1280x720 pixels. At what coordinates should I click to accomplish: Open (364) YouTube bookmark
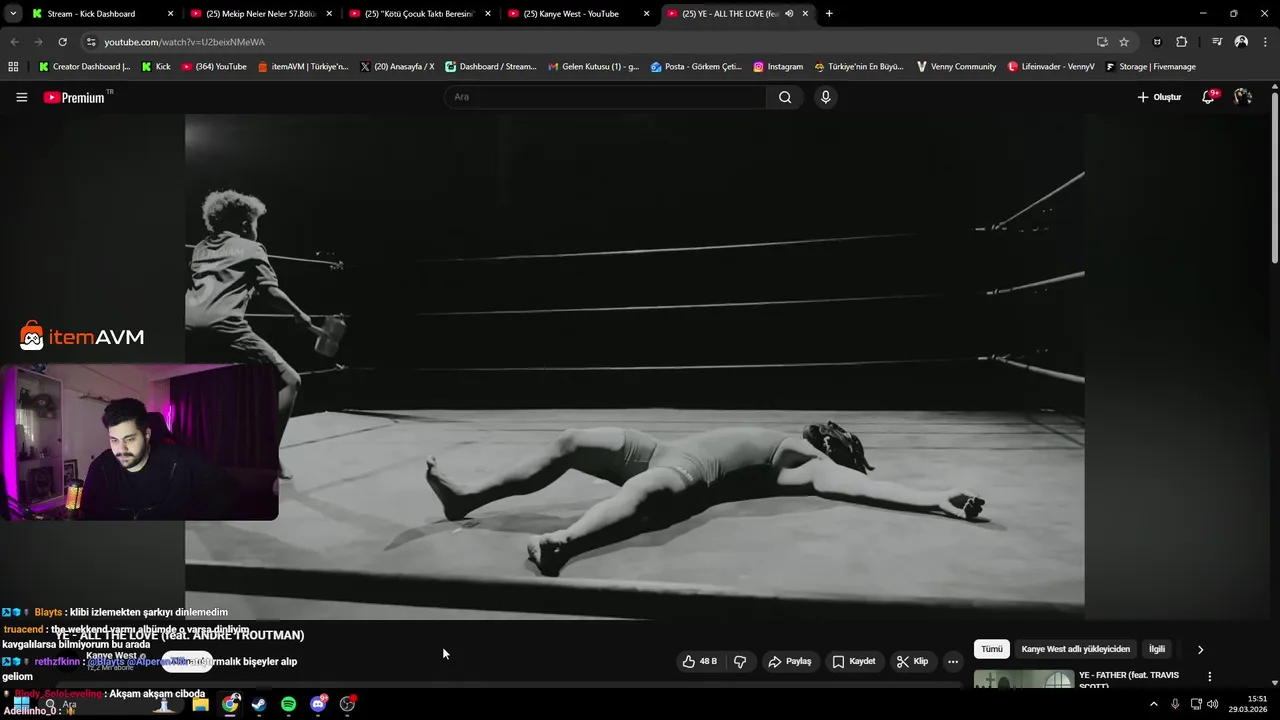pyautogui.click(x=214, y=67)
